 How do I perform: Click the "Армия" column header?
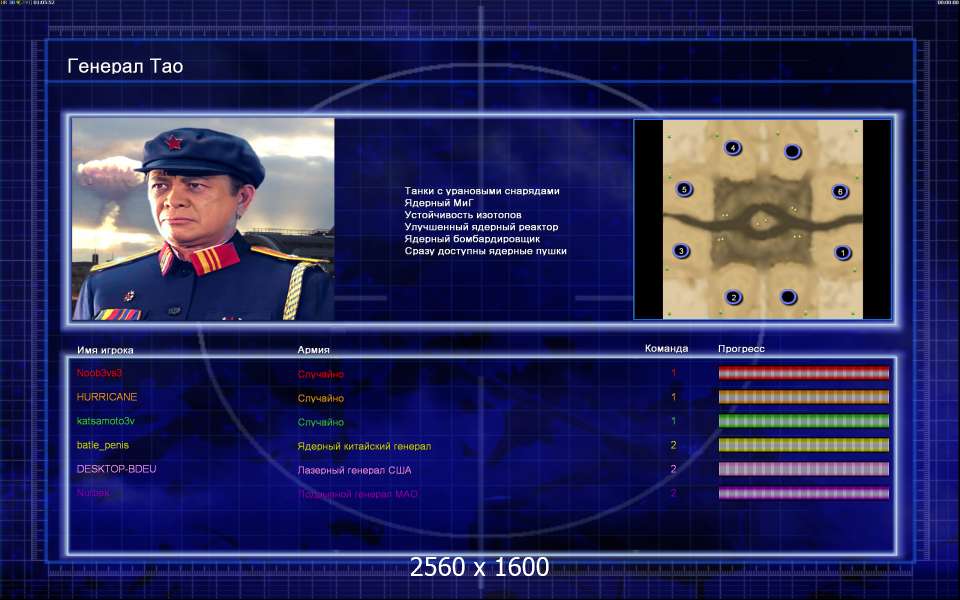coord(313,350)
